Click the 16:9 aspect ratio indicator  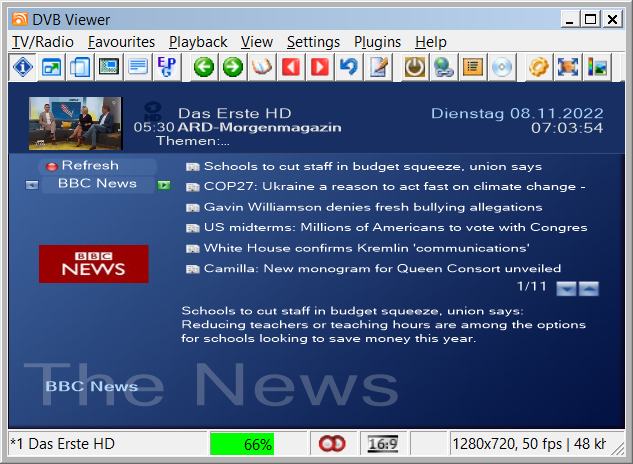(x=383, y=444)
